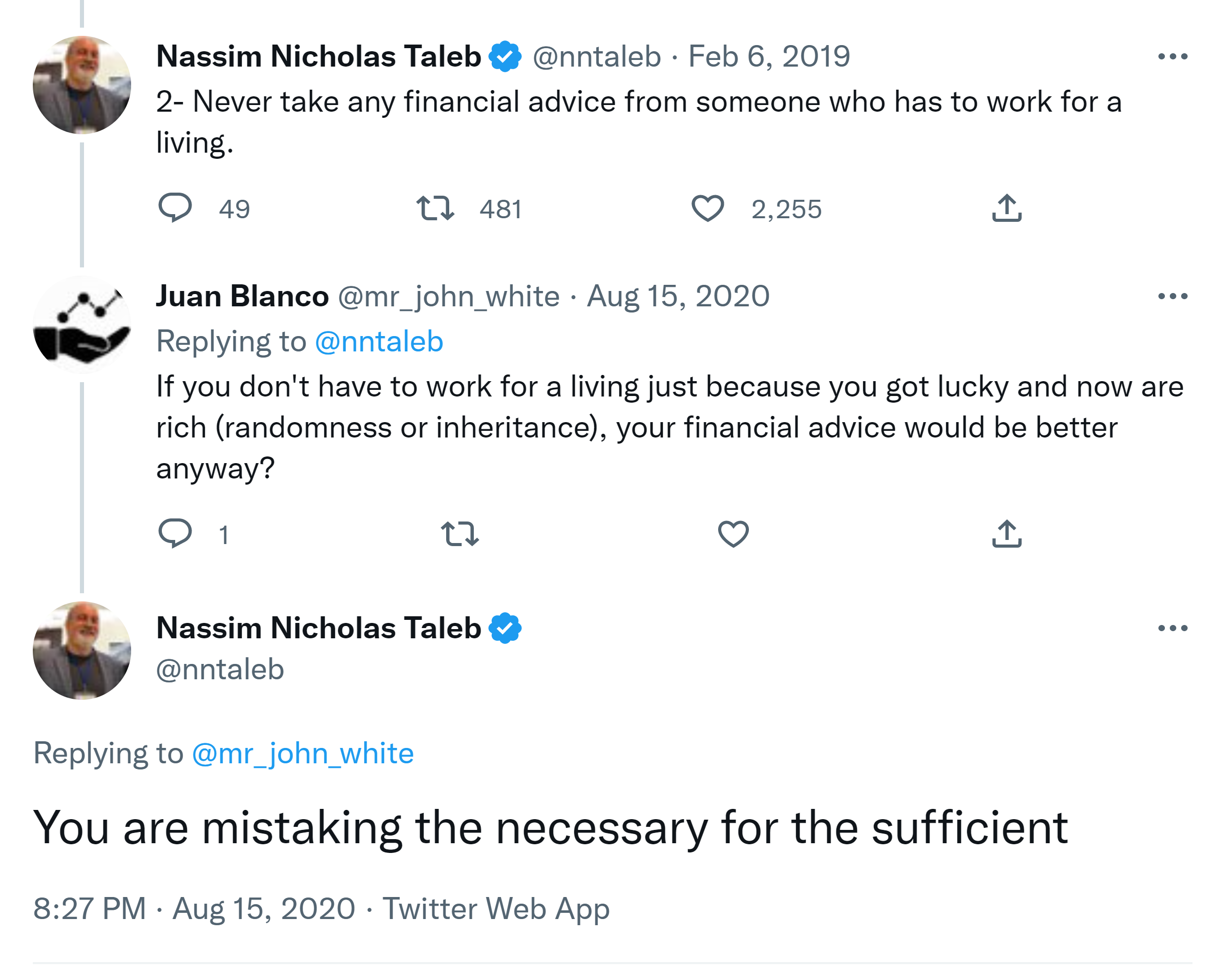Open the Feb 6, 2019 tweet date
The height and width of the screenshot is (980, 1214).
pos(769,56)
